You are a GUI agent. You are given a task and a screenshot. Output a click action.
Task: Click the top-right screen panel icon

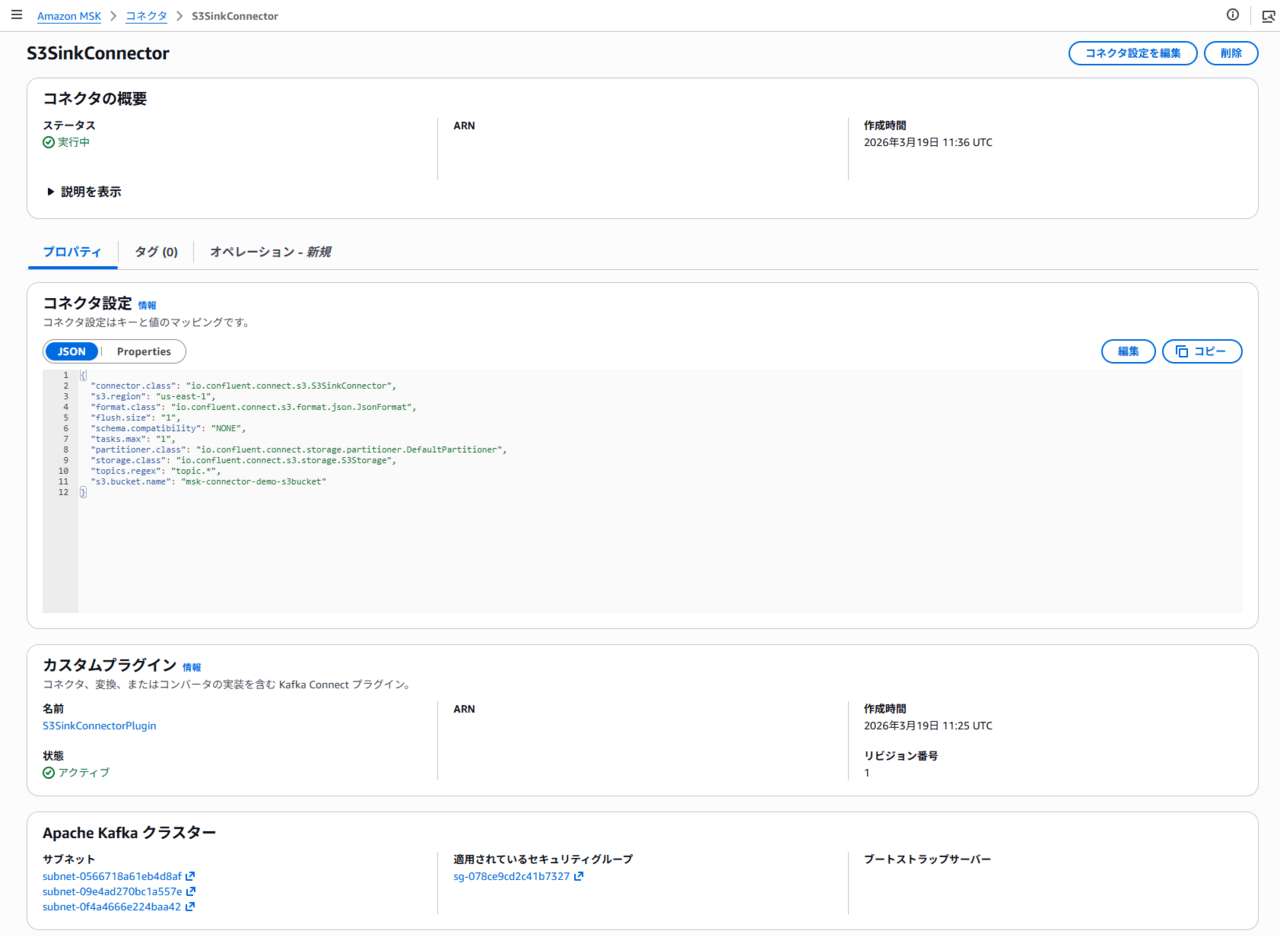[x=1268, y=15]
